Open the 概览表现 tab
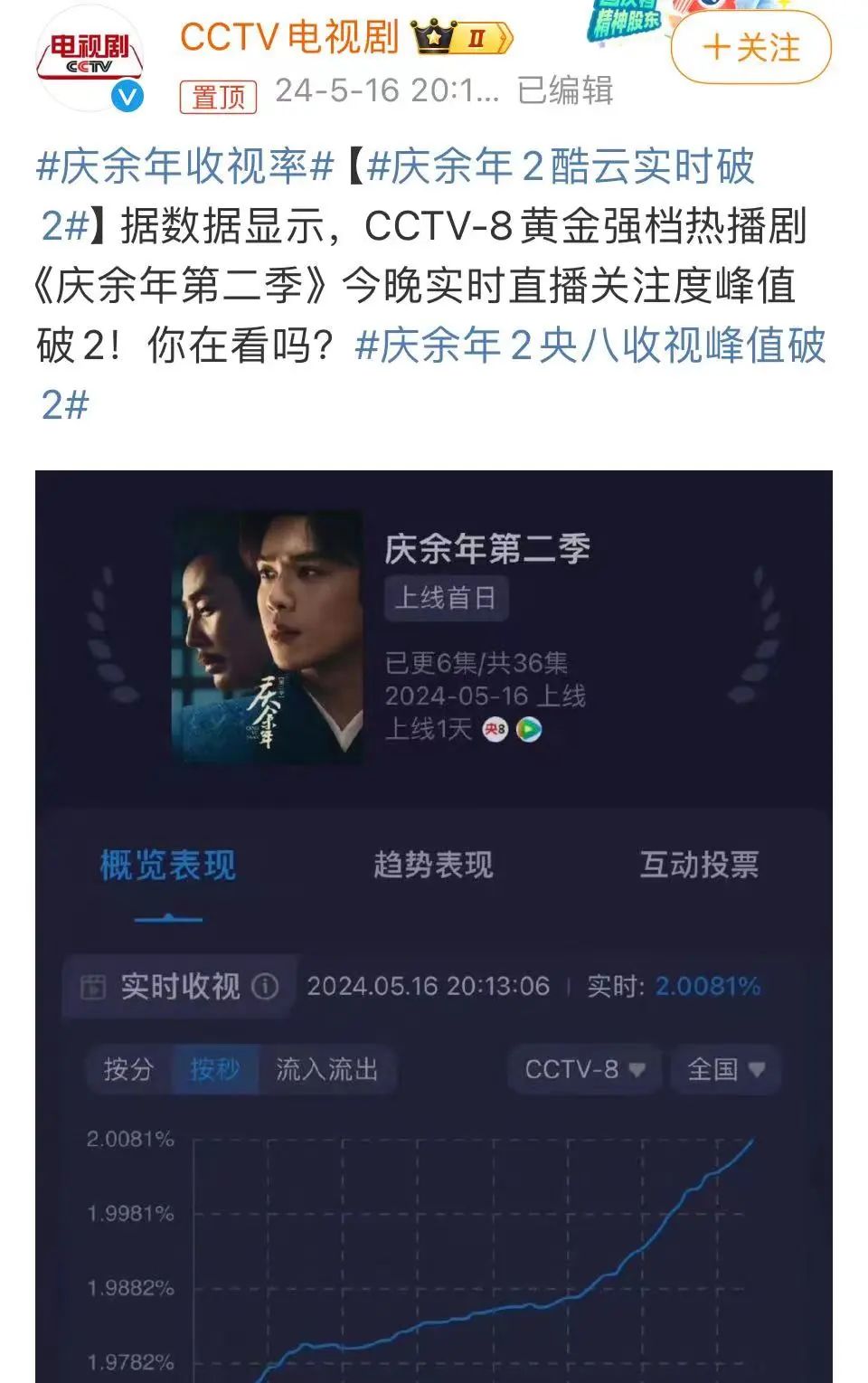The image size is (868, 1383). click(x=167, y=866)
